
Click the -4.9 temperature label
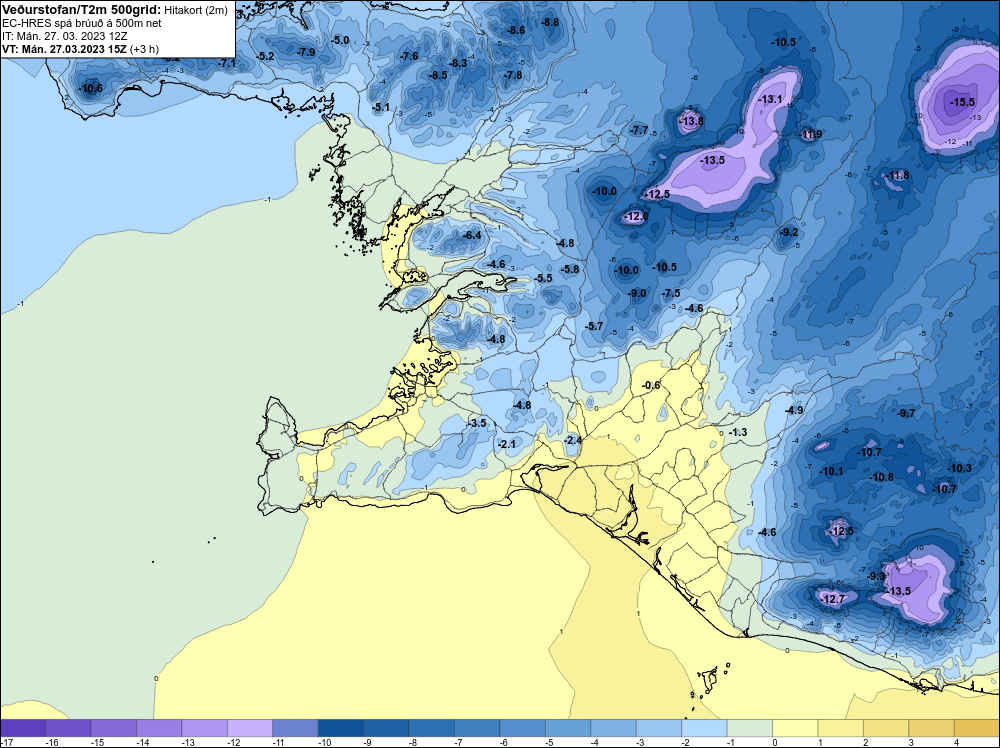[x=794, y=410]
